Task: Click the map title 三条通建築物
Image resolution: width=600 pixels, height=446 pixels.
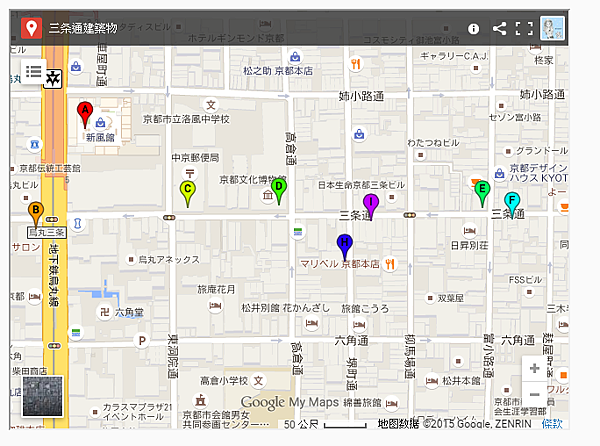Action: coord(83,28)
